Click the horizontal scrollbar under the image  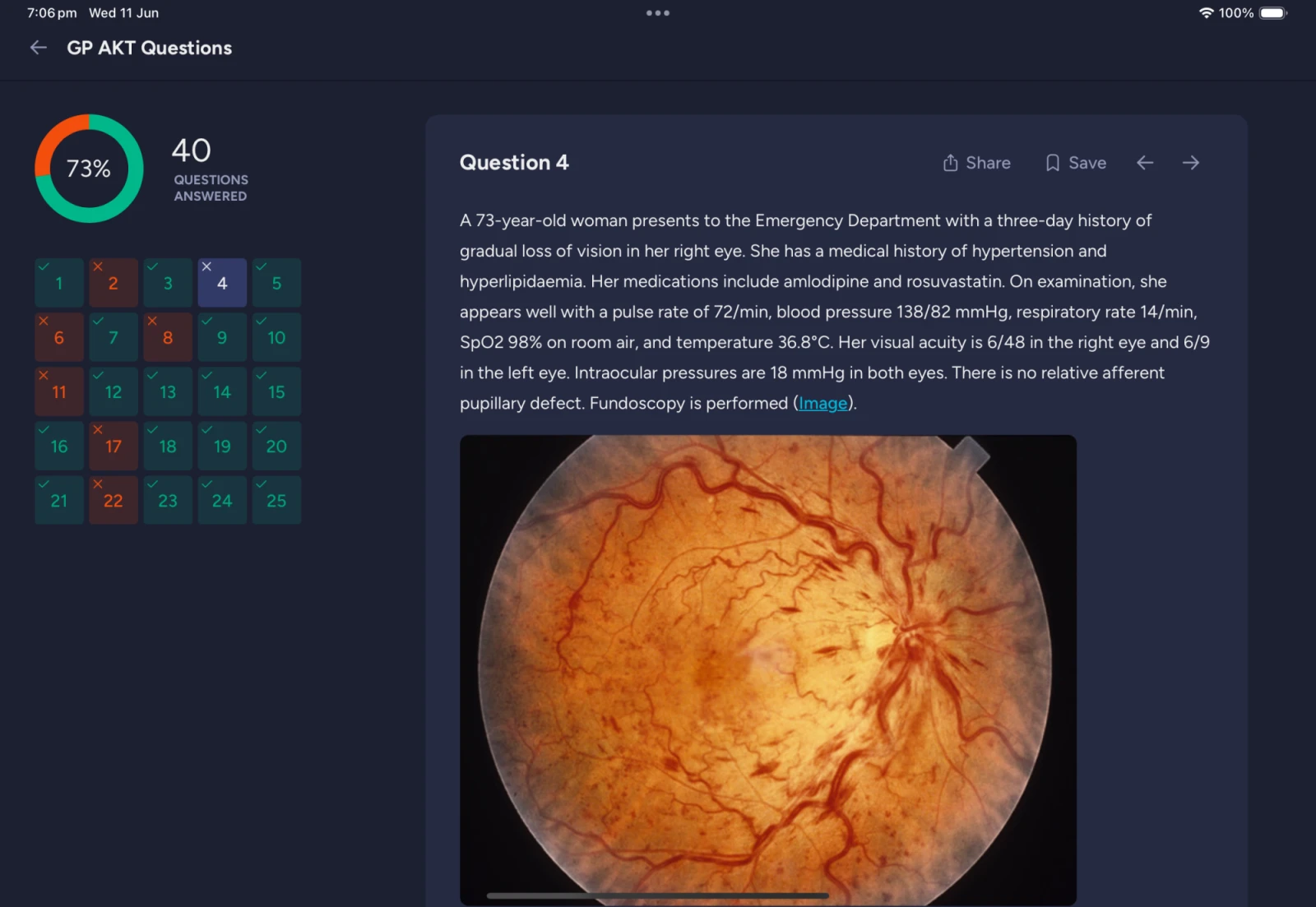point(657,895)
